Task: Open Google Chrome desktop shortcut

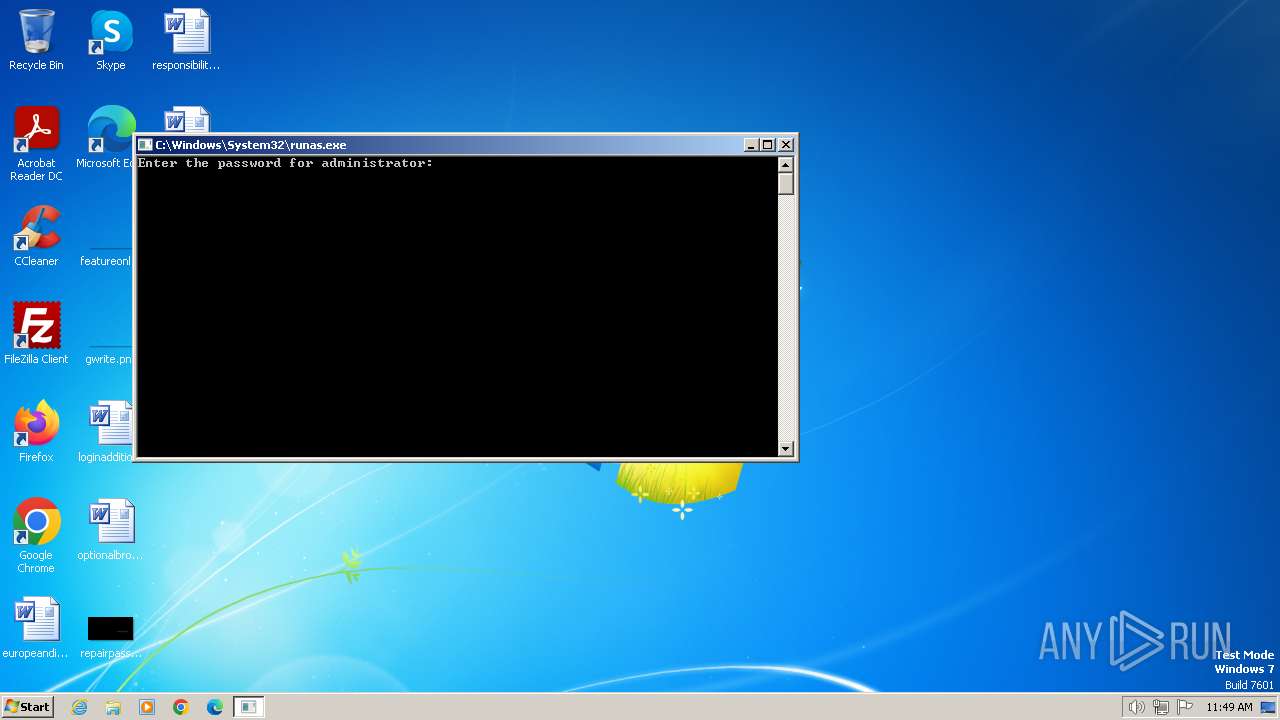Action: (36, 536)
